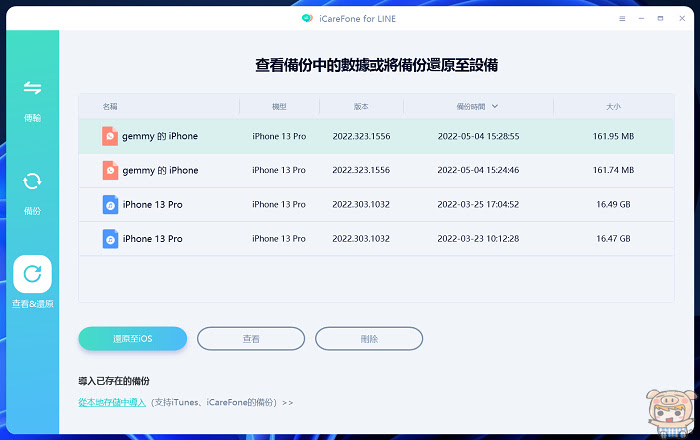Click the red file icon of 15:24:46 backup
Screen dimensions: 700x440
110,170
